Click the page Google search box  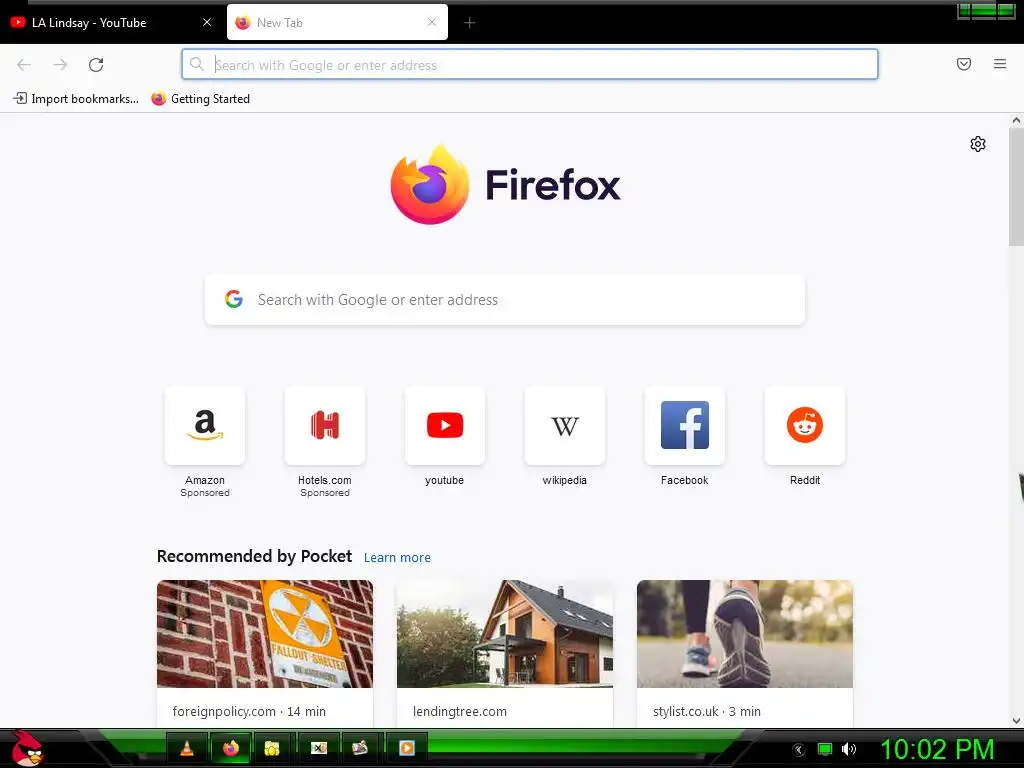(505, 300)
